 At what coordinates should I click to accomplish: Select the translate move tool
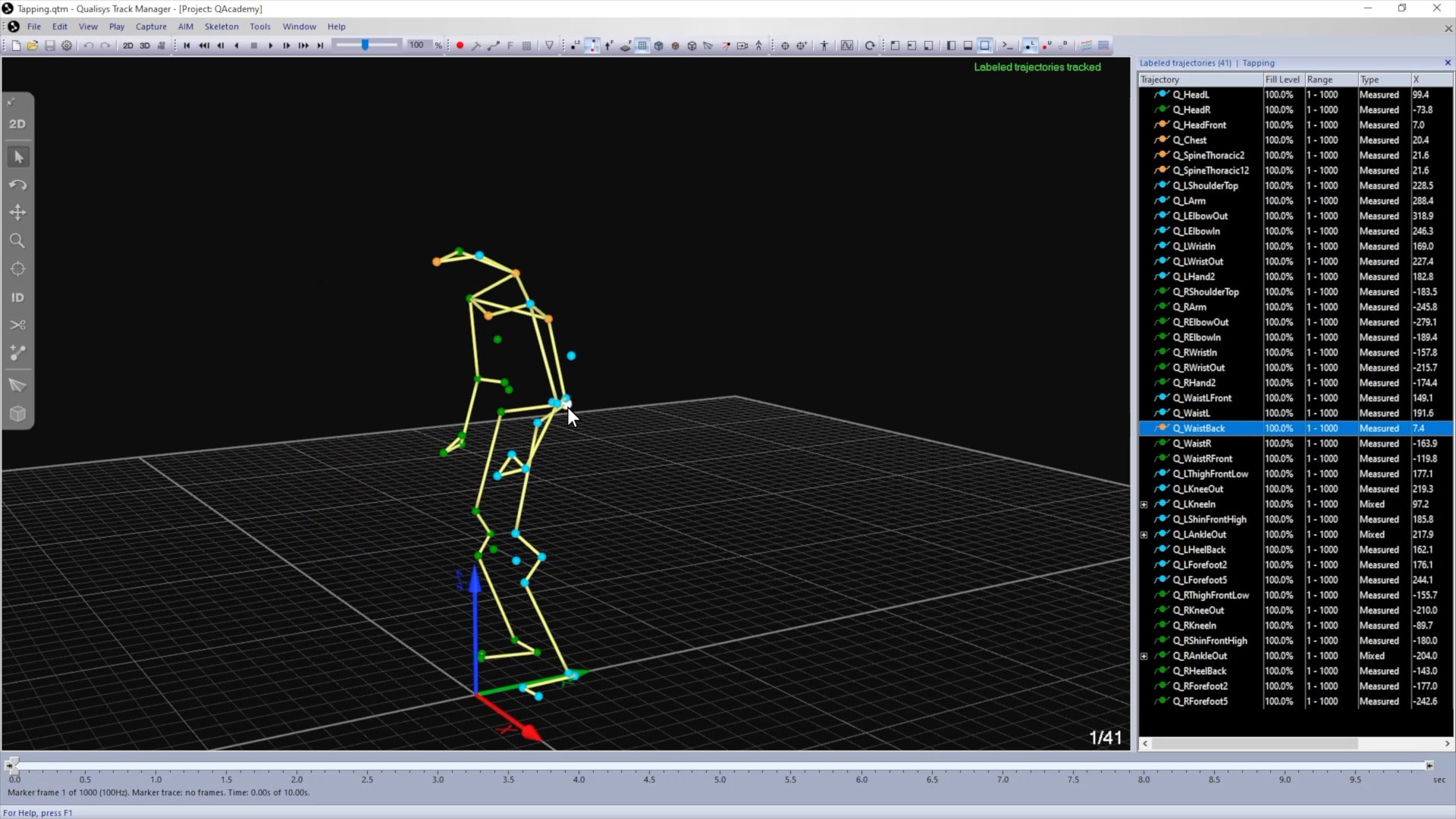[x=17, y=212]
